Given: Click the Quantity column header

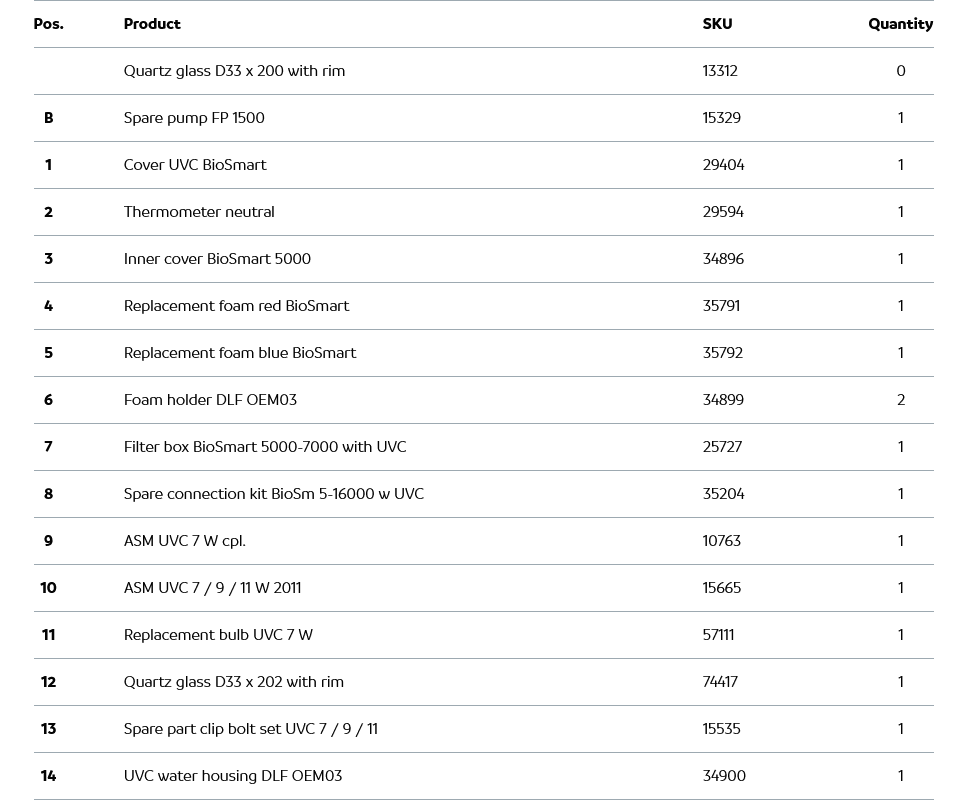Looking at the screenshot, I should (900, 24).
